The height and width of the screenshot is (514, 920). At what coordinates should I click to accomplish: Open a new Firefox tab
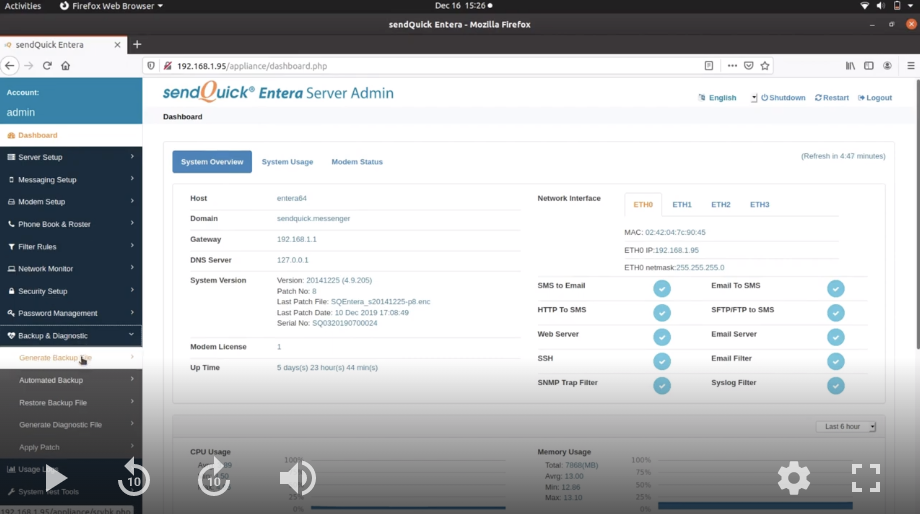click(137, 45)
